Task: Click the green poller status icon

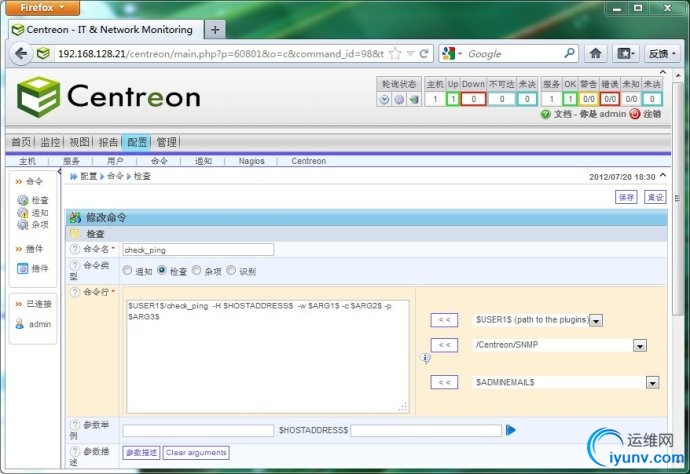Action: (413, 99)
